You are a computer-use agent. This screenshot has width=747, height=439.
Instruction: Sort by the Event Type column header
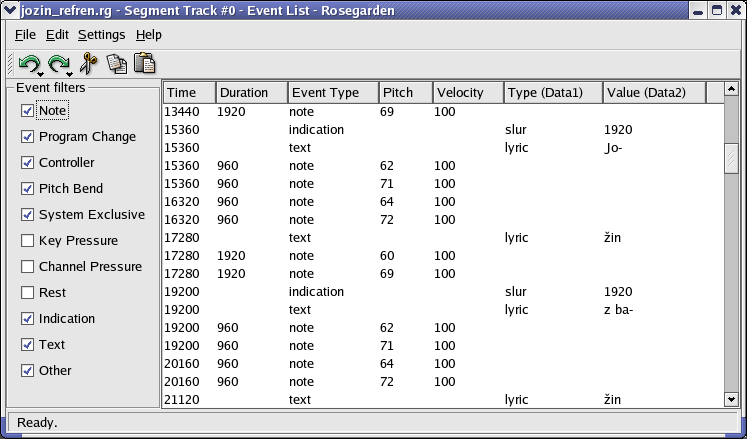click(x=333, y=92)
